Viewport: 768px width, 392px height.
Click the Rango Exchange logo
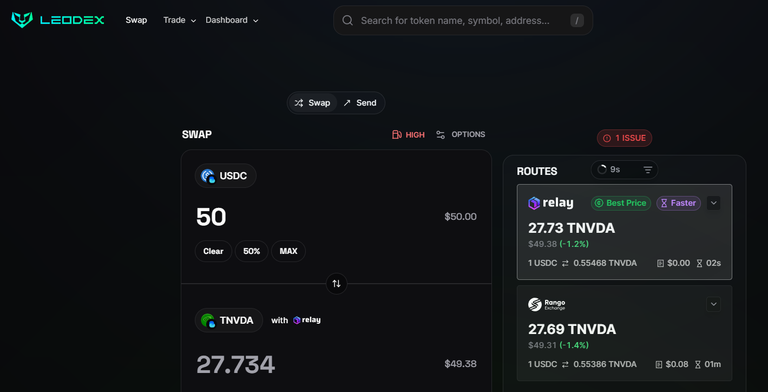547,304
